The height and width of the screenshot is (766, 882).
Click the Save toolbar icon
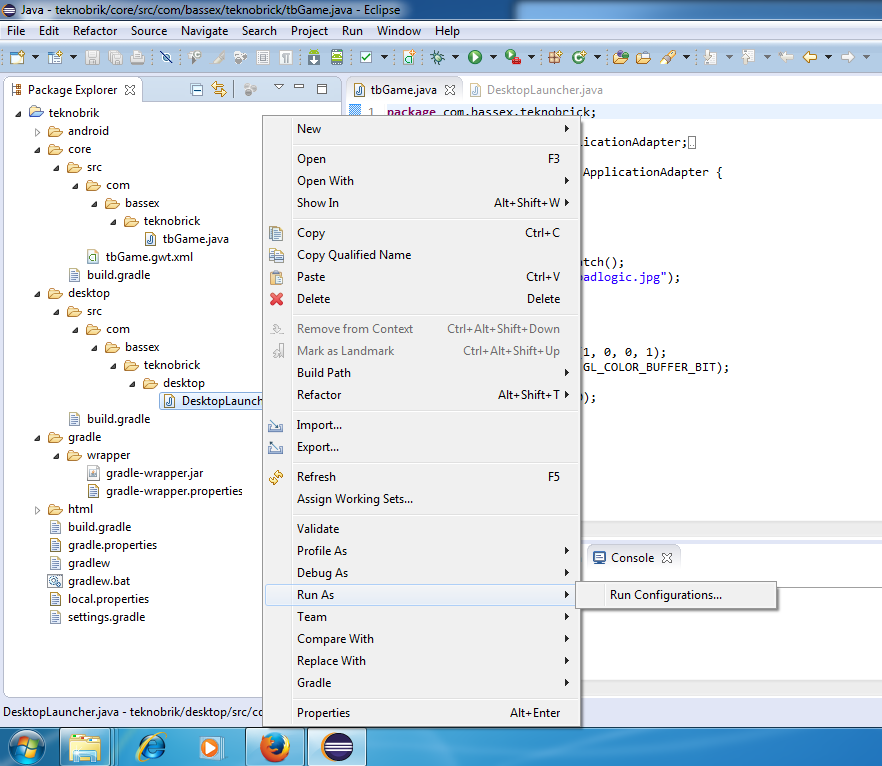click(x=92, y=57)
